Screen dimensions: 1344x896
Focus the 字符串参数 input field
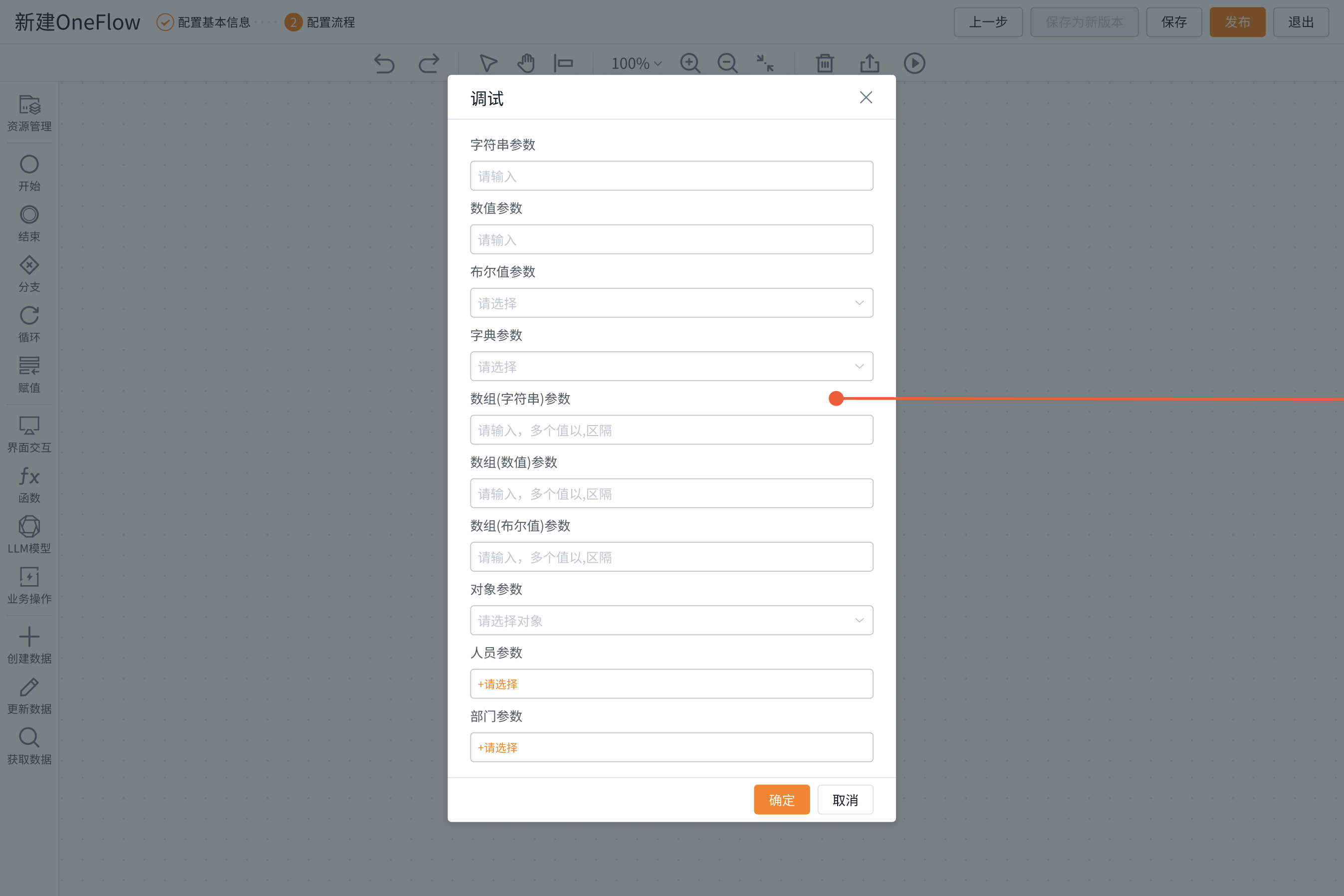tap(671, 176)
